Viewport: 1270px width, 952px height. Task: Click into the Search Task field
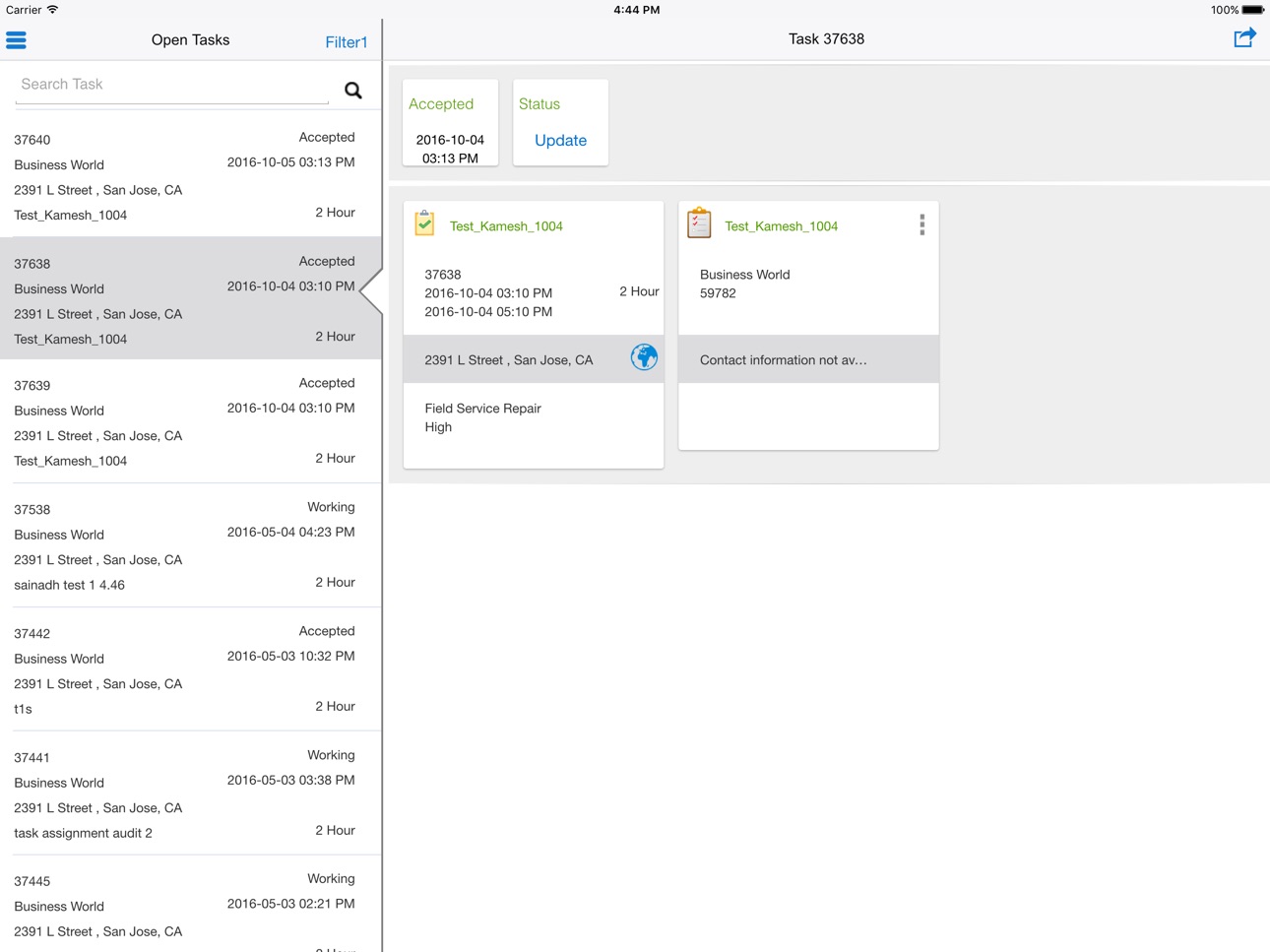[x=172, y=86]
